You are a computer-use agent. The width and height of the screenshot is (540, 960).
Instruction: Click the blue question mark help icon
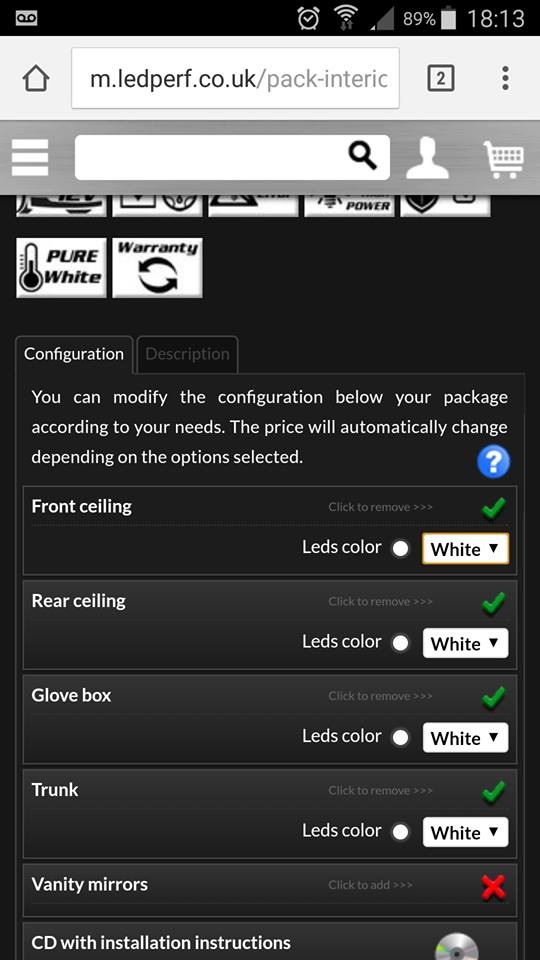493,462
